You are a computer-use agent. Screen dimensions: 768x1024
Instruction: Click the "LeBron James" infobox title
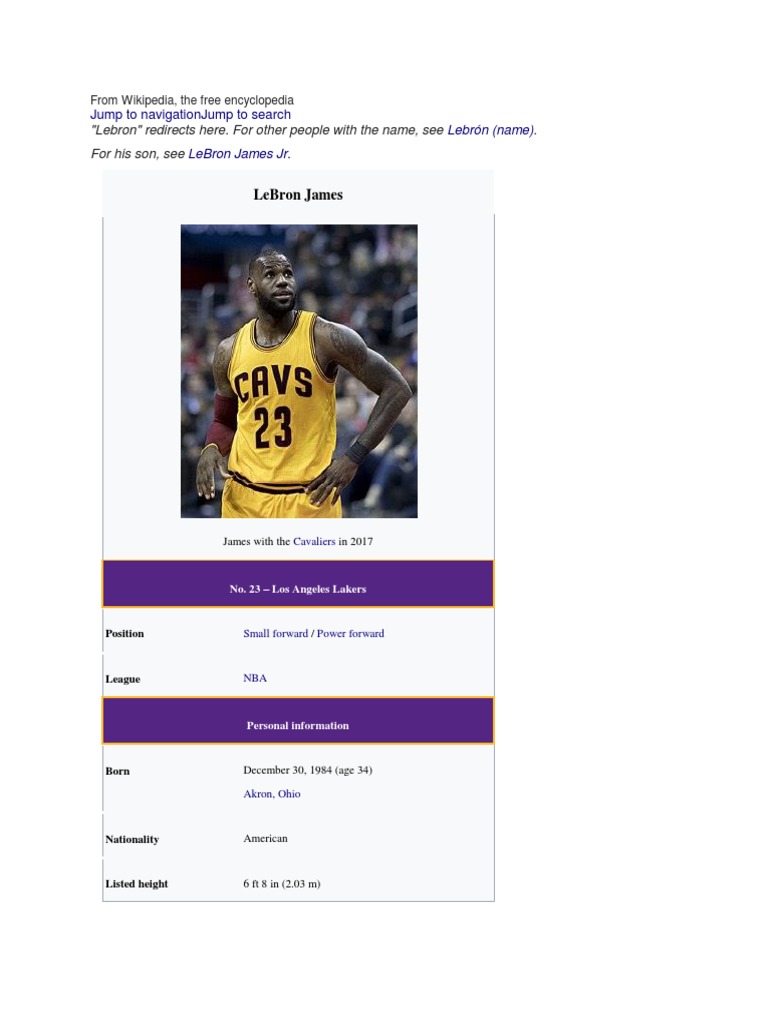click(x=298, y=195)
